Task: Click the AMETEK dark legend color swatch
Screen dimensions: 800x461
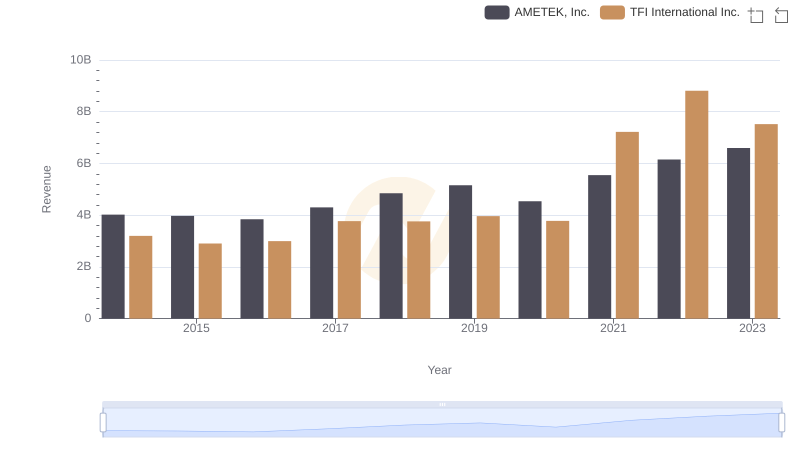Action: tap(497, 12)
